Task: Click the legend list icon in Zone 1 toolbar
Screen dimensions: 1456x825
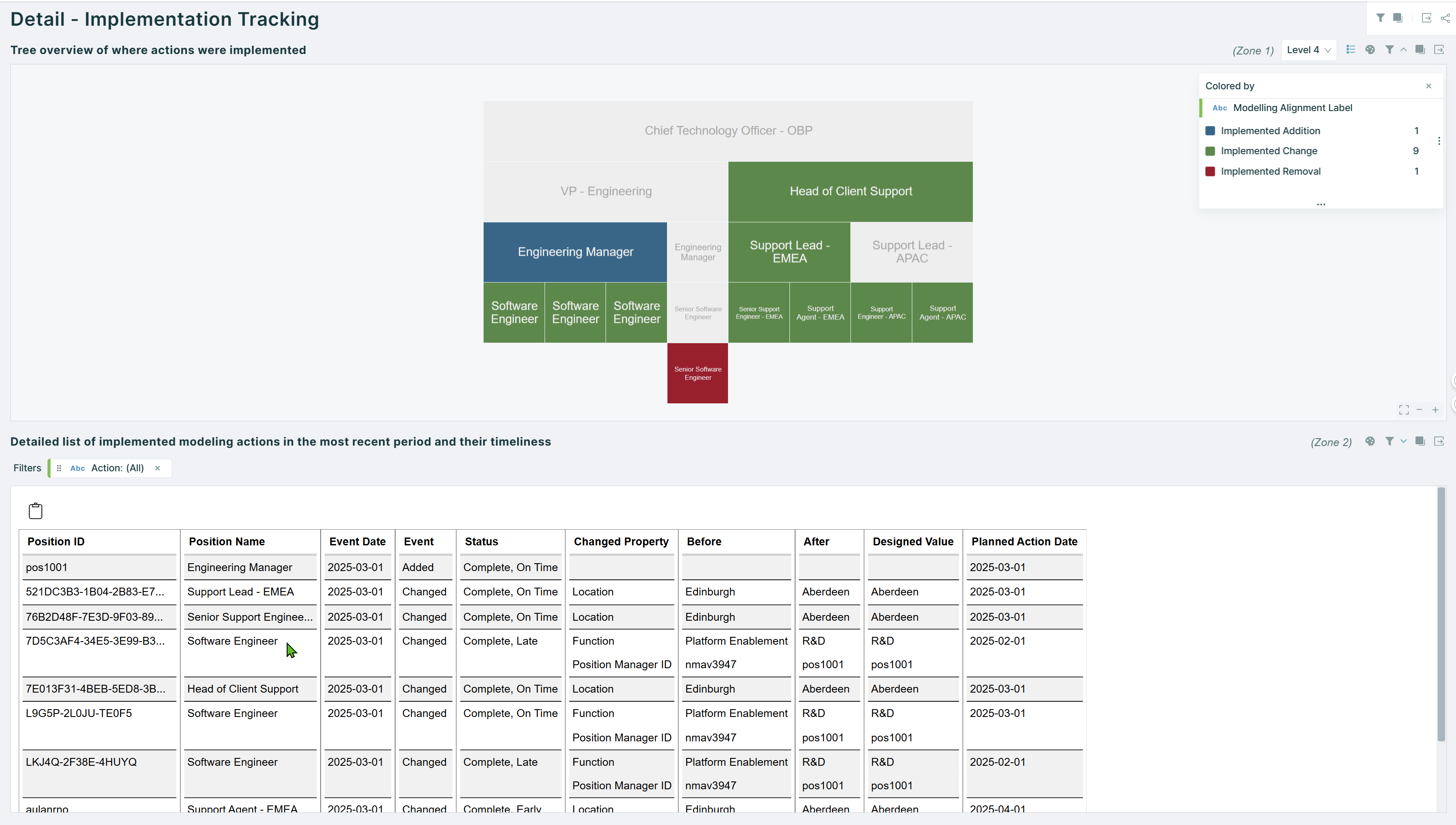Action: [1351, 49]
